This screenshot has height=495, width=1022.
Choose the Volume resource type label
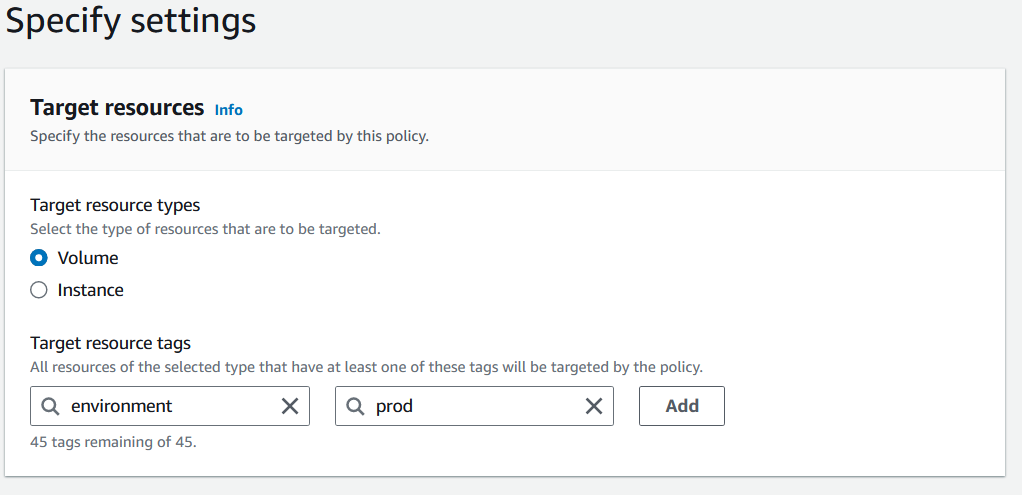[88, 258]
